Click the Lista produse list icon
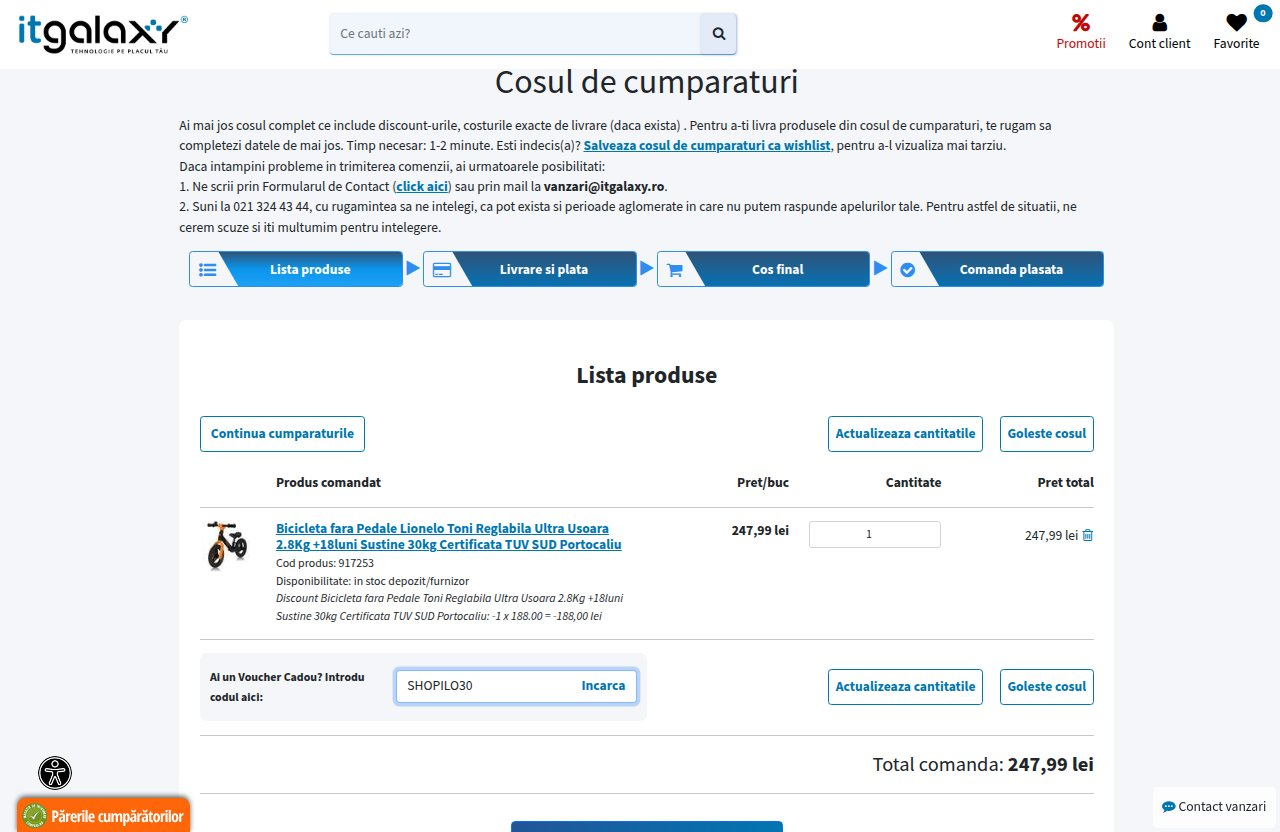 click(x=208, y=269)
